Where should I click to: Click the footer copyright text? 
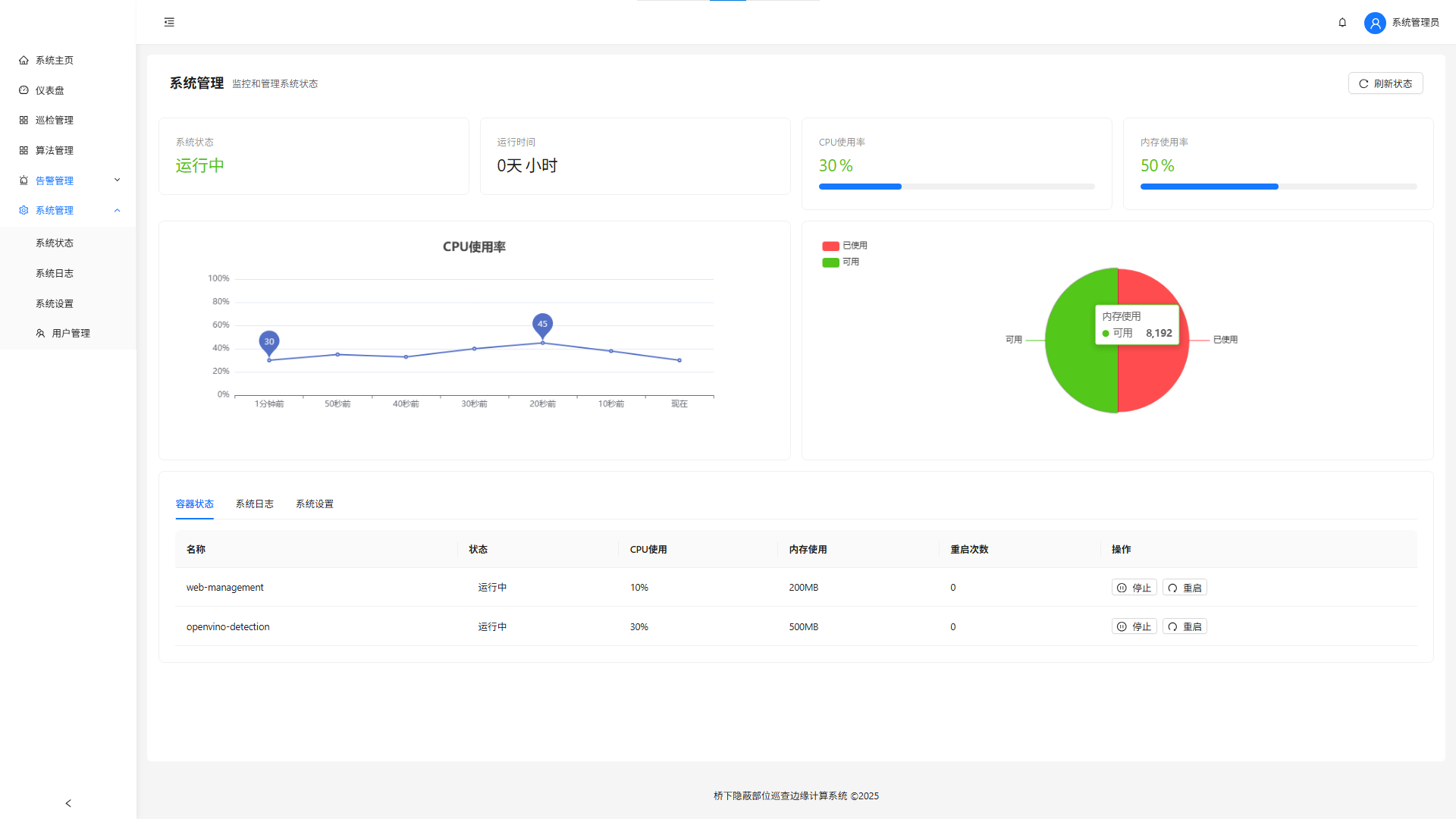click(x=796, y=795)
